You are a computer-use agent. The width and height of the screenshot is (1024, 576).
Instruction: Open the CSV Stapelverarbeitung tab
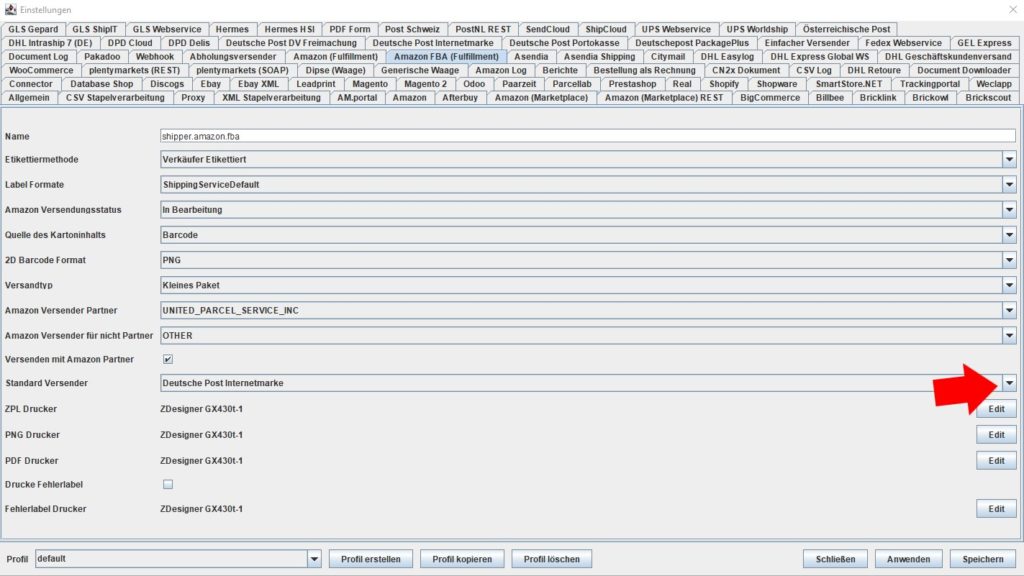[115, 98]
